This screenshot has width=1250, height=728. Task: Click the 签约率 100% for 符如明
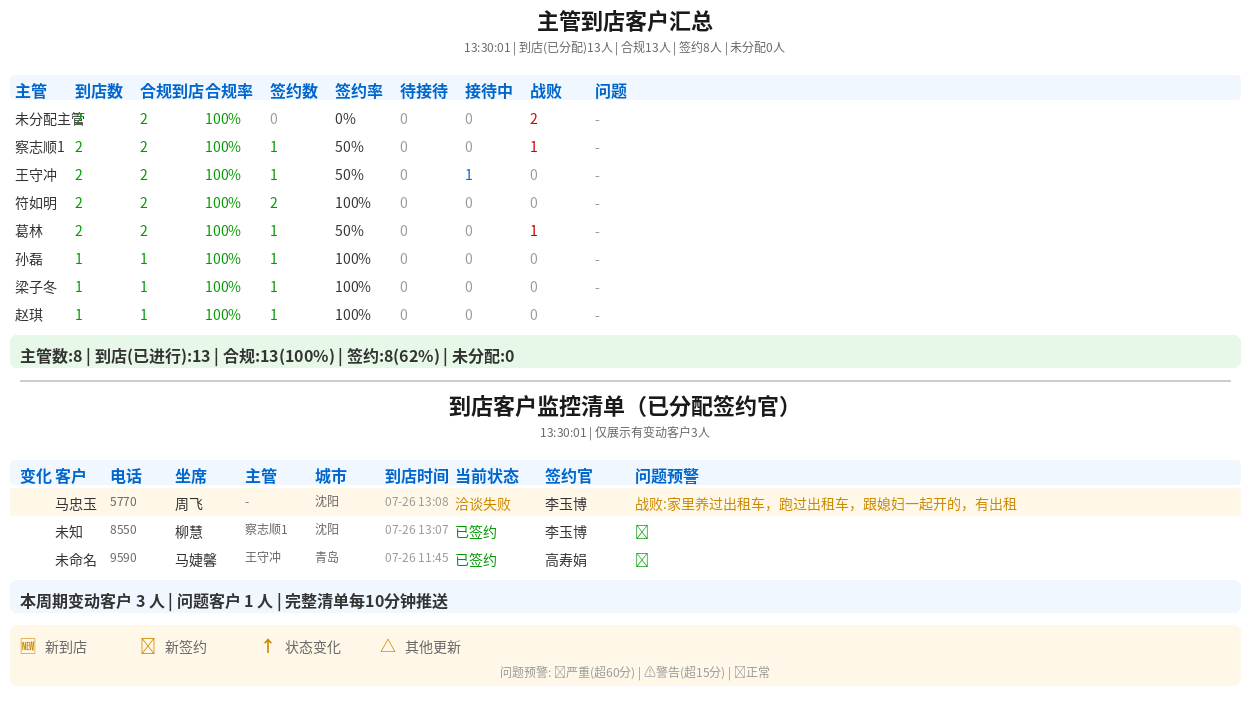[x=353, y=203]
